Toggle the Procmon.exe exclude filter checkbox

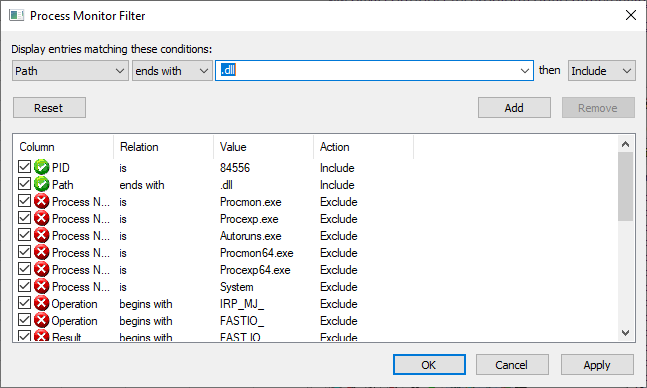click(24, 201)
